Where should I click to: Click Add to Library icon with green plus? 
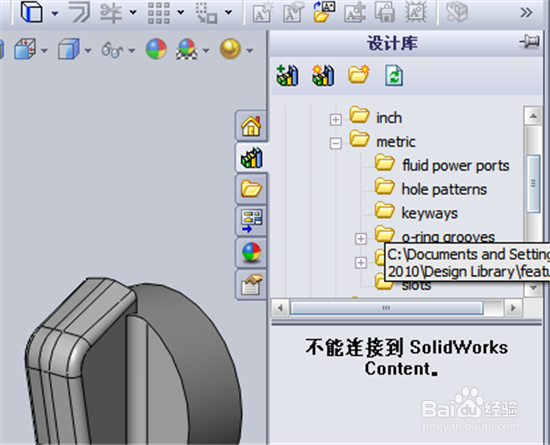(x=287, y=75)
